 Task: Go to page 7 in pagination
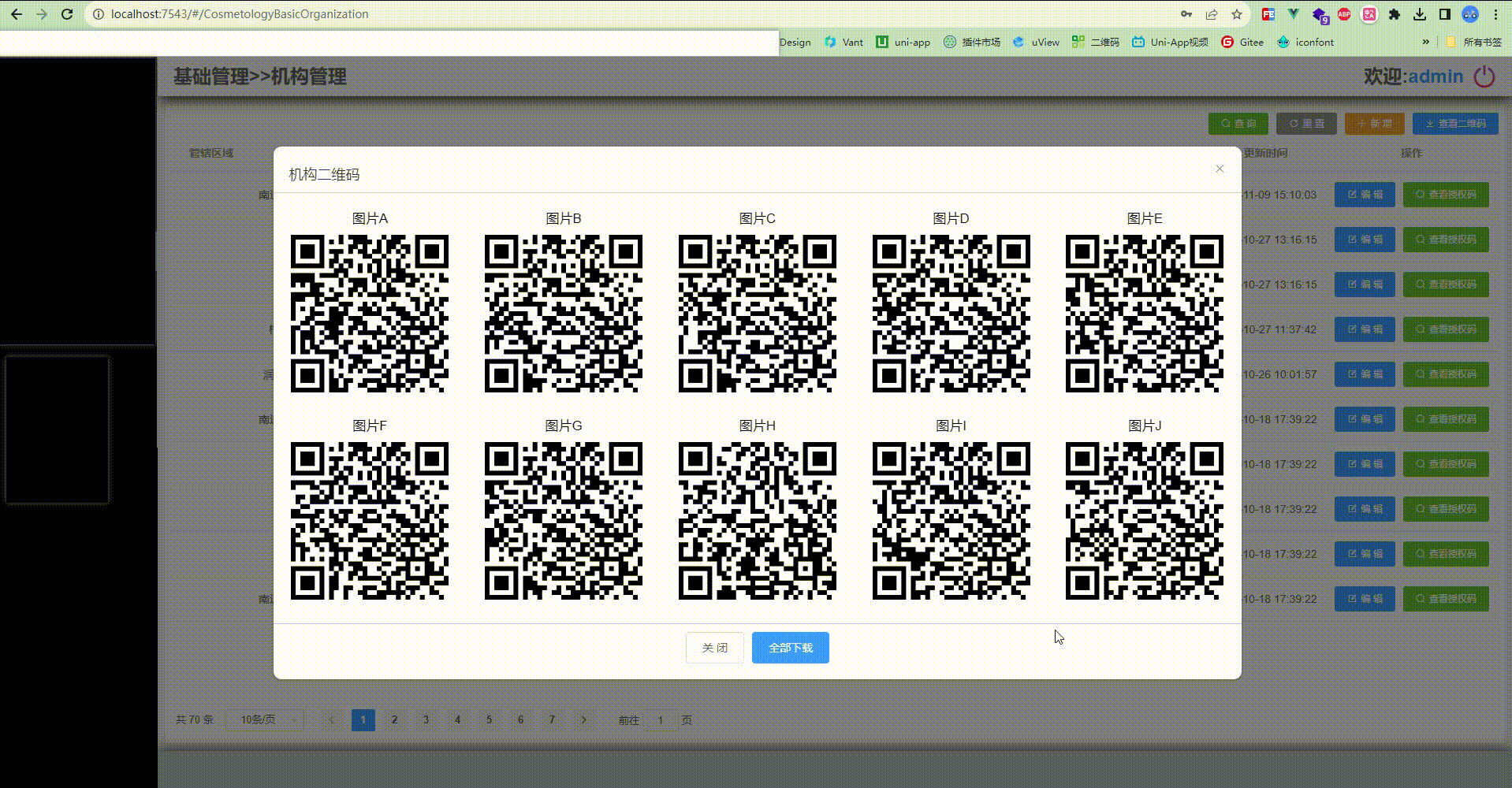pyautogui.click(x=552, y=719)
